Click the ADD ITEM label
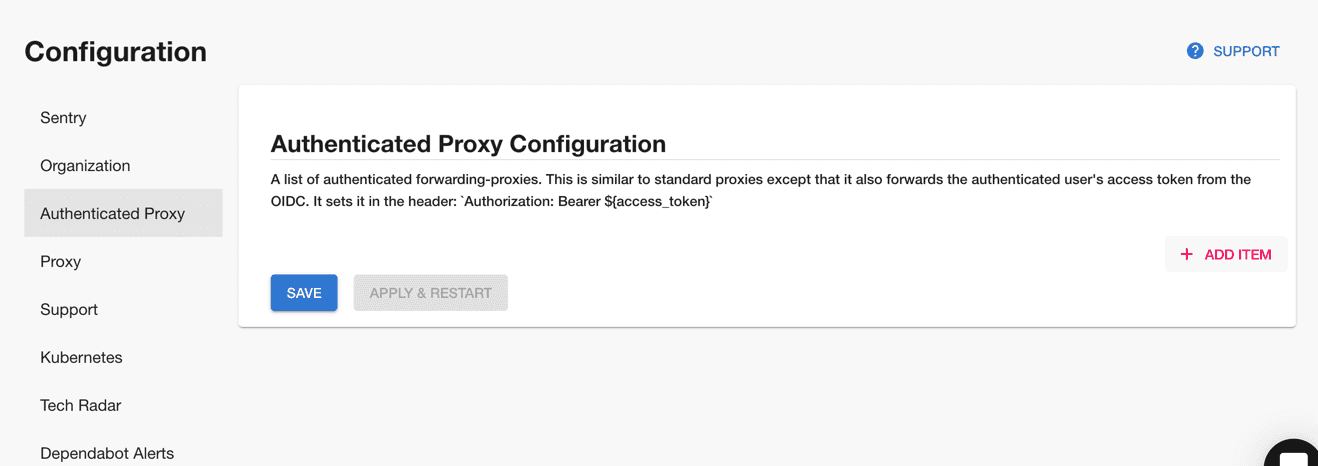Screen dimensions: 1318x466 [x=1238, y=254]
